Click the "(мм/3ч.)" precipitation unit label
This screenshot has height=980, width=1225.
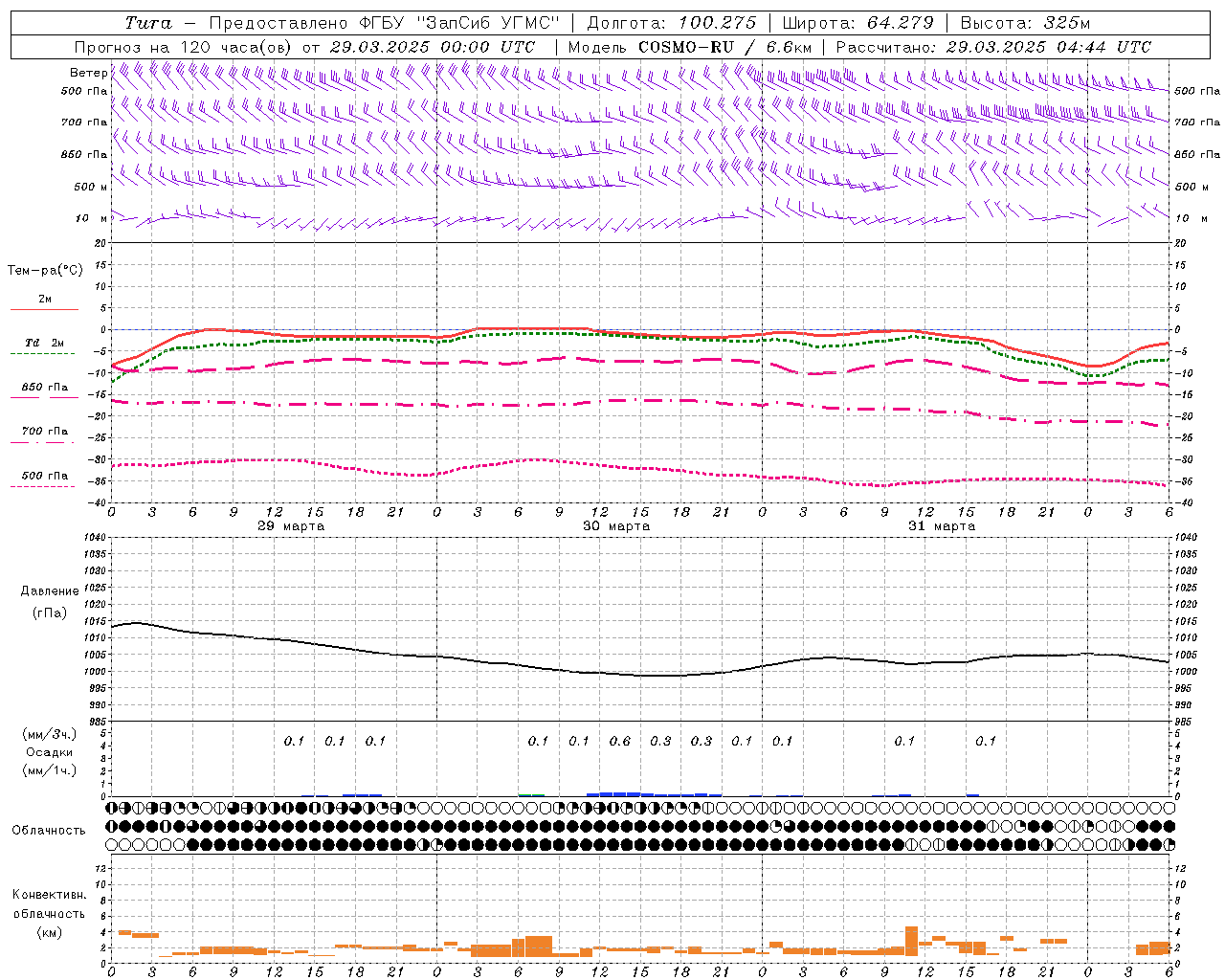[50, 734]
